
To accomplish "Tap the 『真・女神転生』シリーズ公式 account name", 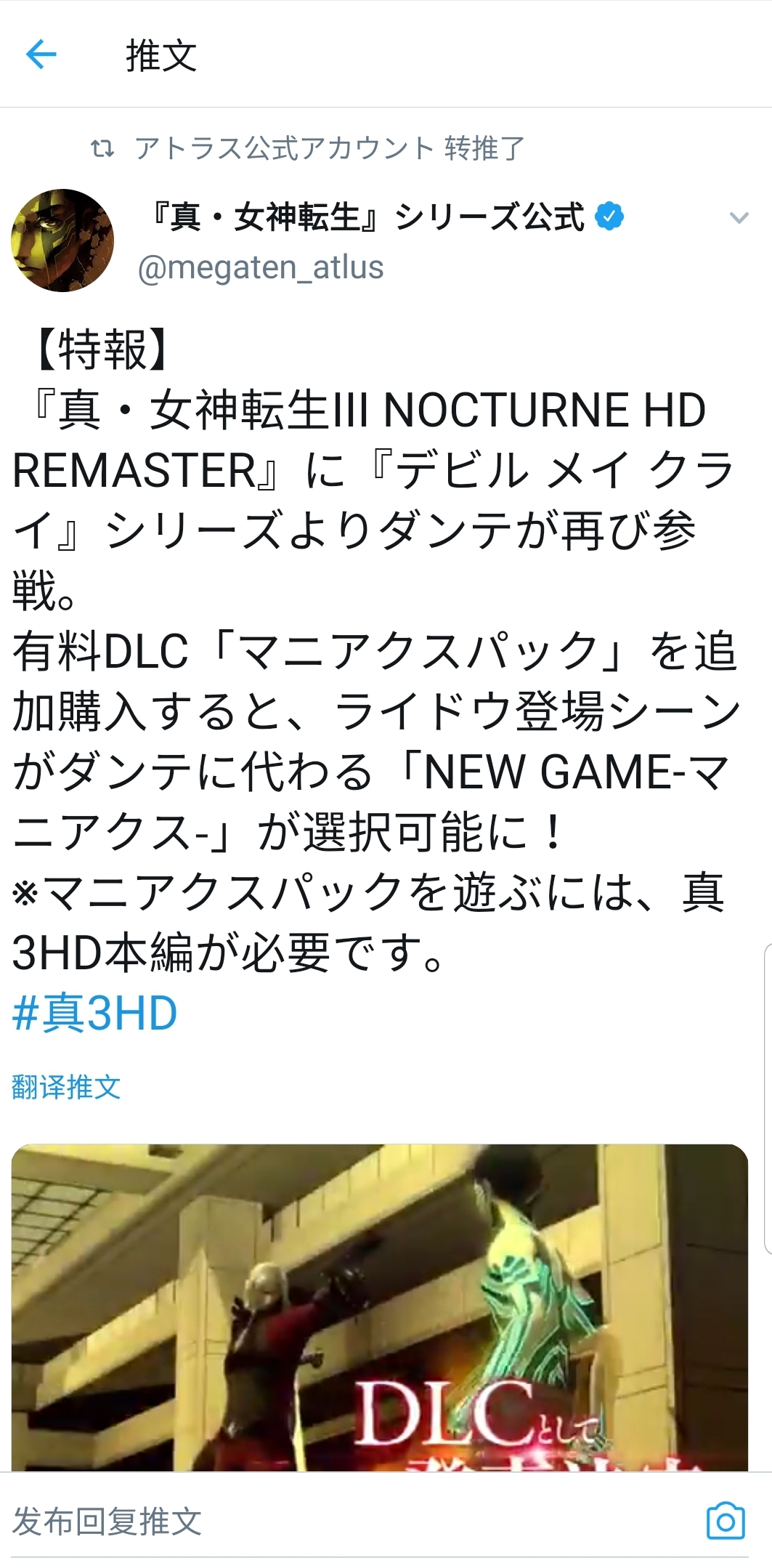I will 367,217.
